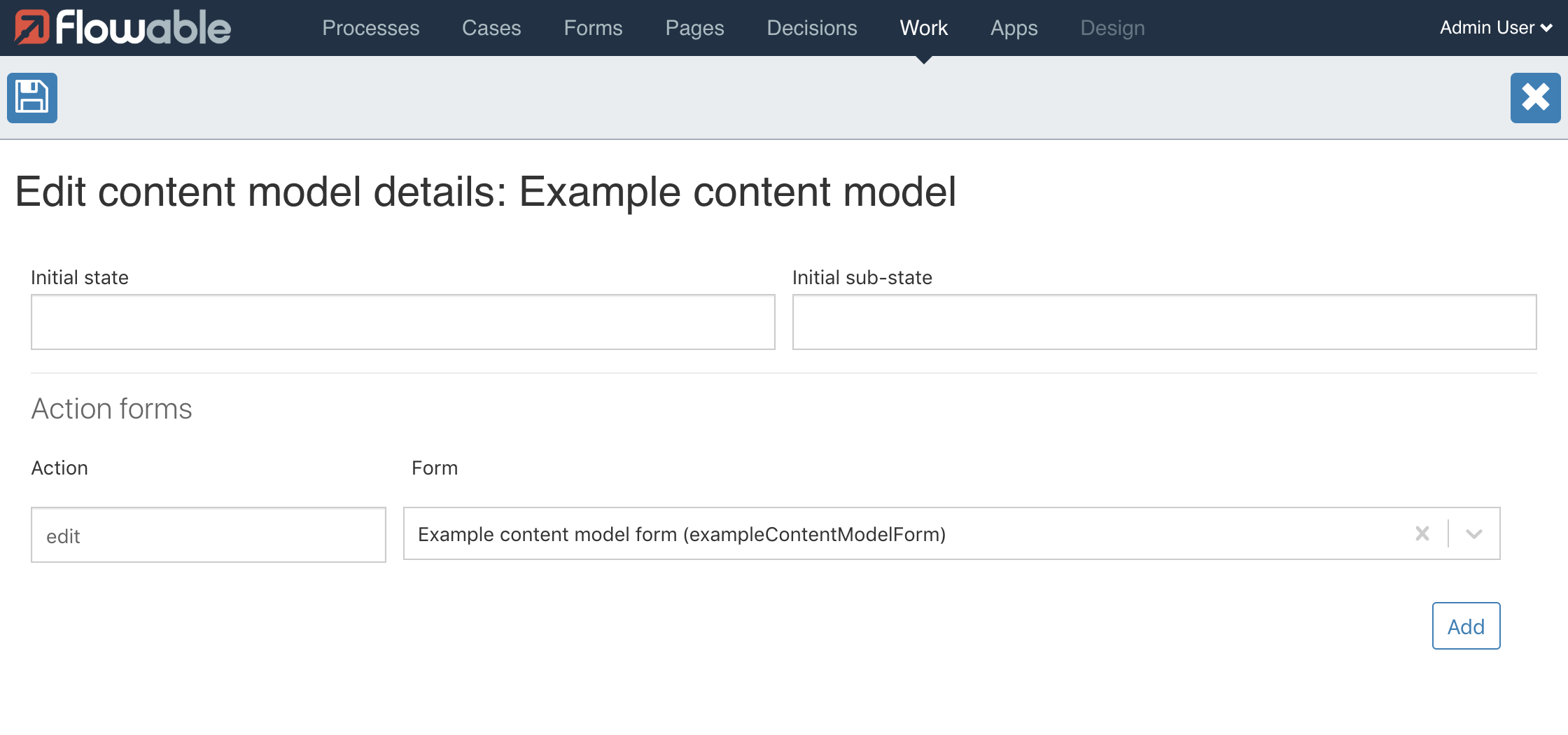Focus the Initial state input field
The image size is (1568, 735).
tap(402, 322)
